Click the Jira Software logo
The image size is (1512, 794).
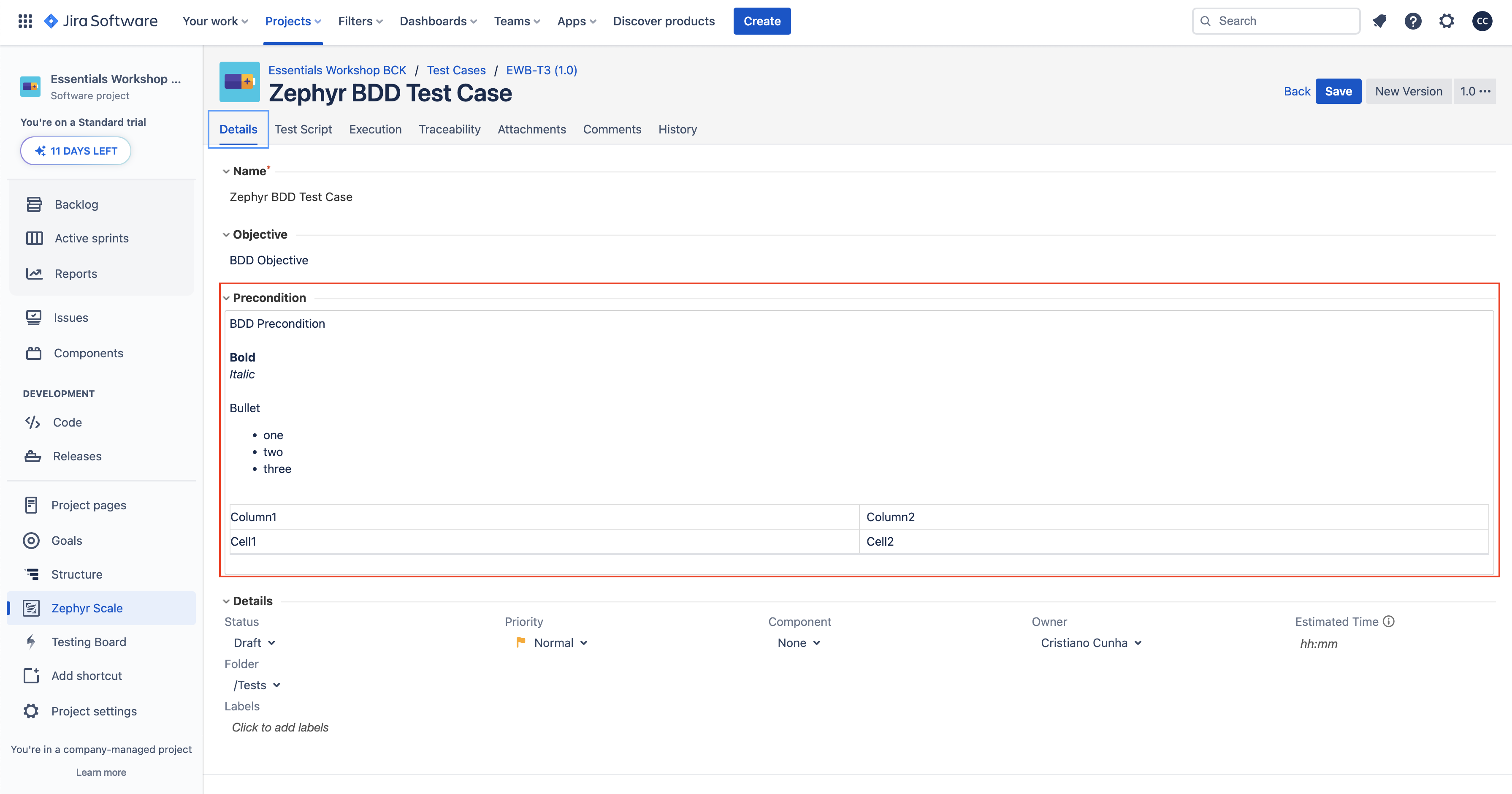(x=100, y=21)
